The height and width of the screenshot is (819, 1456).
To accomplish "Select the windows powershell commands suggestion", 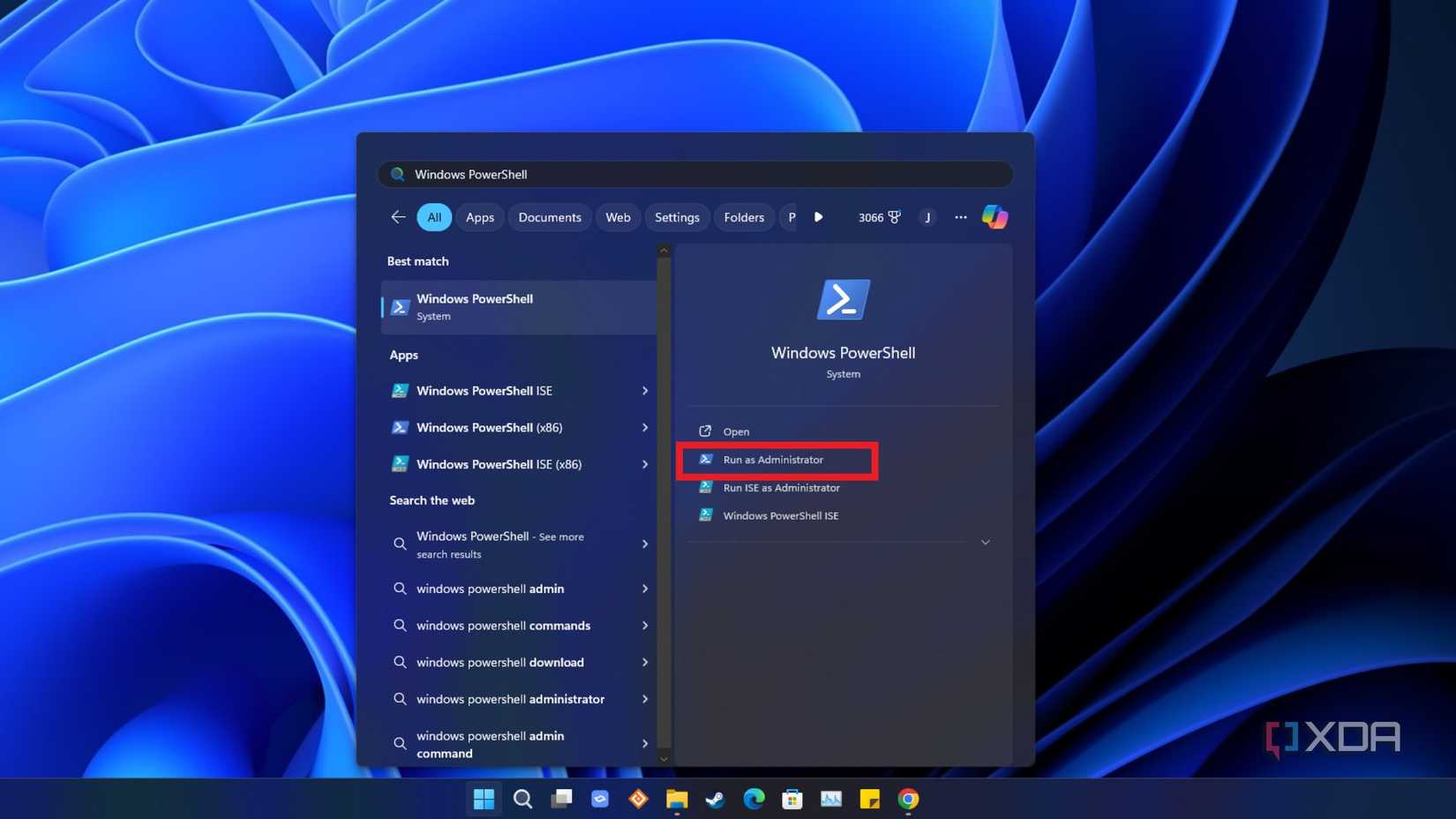I will (502, 625).
